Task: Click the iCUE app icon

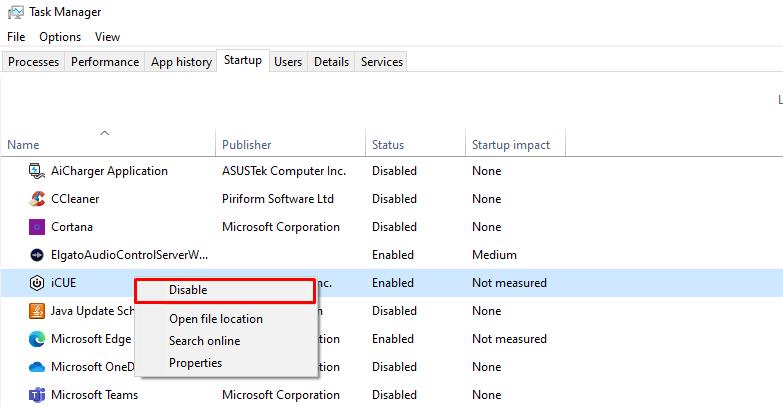Action: tap(37, 283)
